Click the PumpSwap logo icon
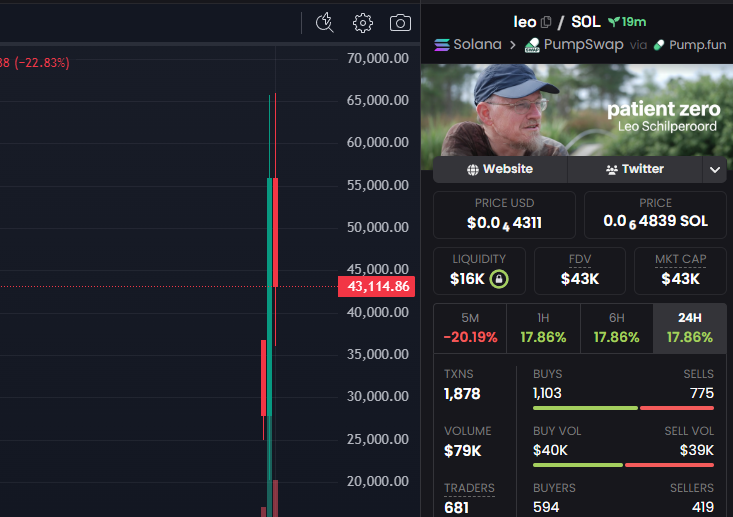 (532, 45)
